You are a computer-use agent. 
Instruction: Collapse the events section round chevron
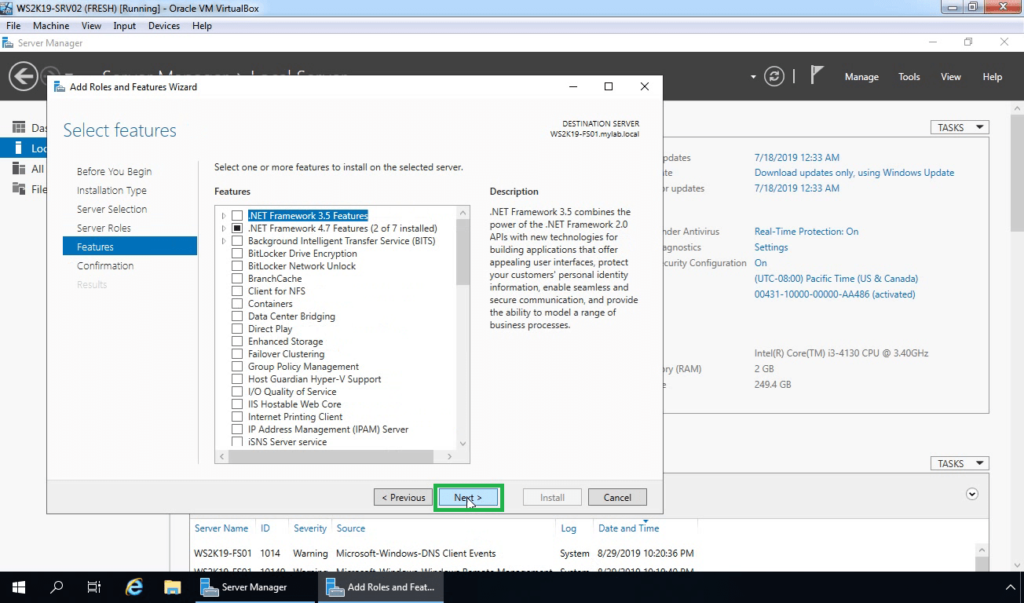pyautogui.click(x=972, y=494)
